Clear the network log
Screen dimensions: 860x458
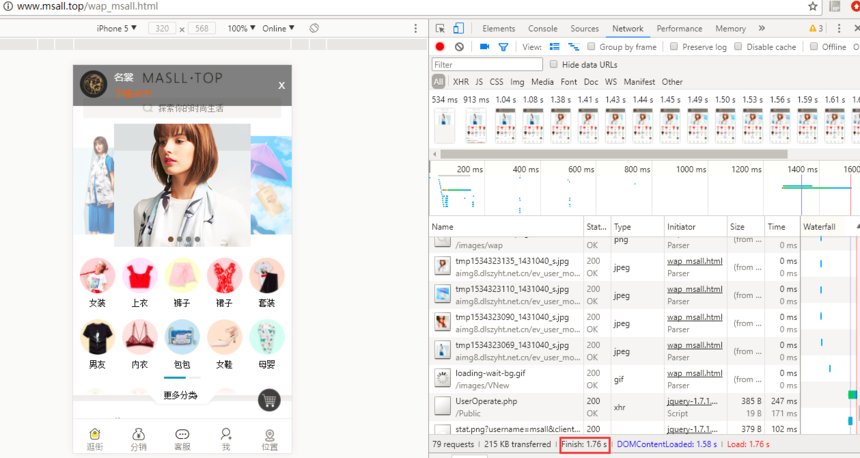coord(459,47)
